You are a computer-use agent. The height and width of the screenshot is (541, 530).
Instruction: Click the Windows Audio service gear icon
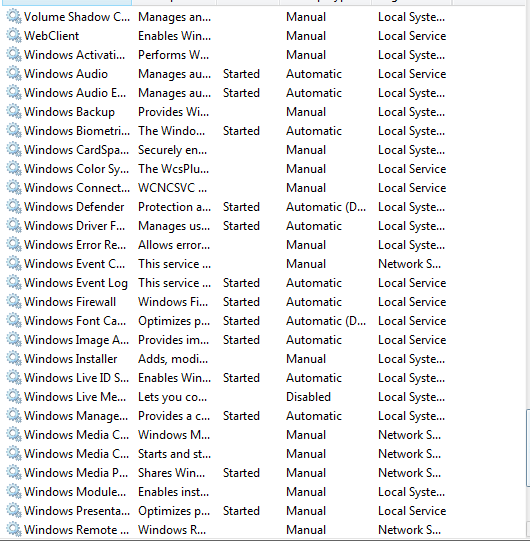coord(14,73)
